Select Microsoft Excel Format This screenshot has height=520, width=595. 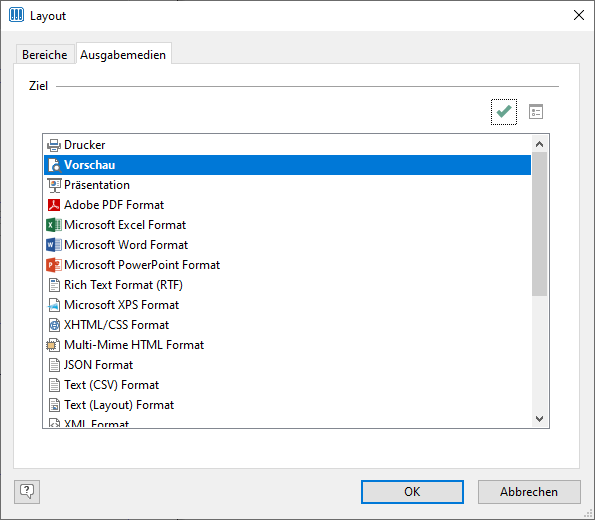point(288,225)
